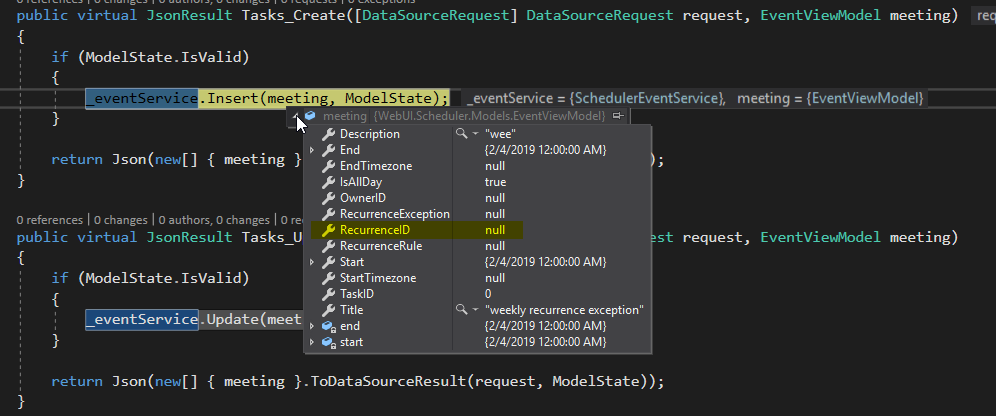Click the wrench icon beside OwnerID
This screenshot has width=996, height=416.
[328, 198]
